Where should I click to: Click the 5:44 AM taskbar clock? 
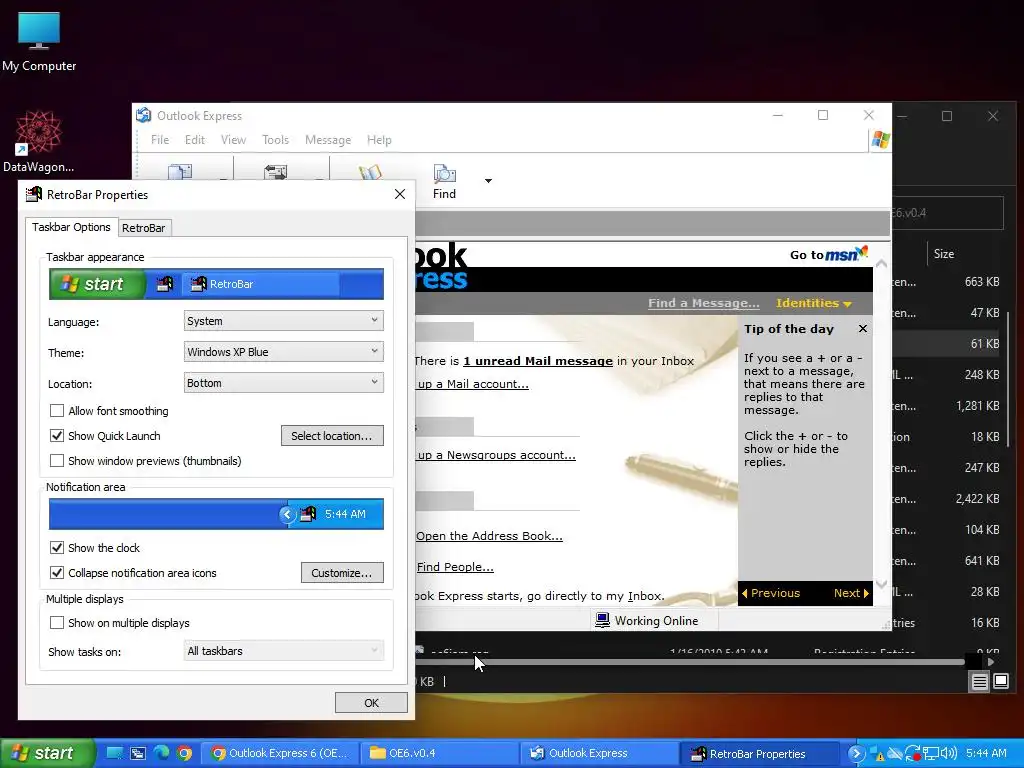tap(986, 753)
